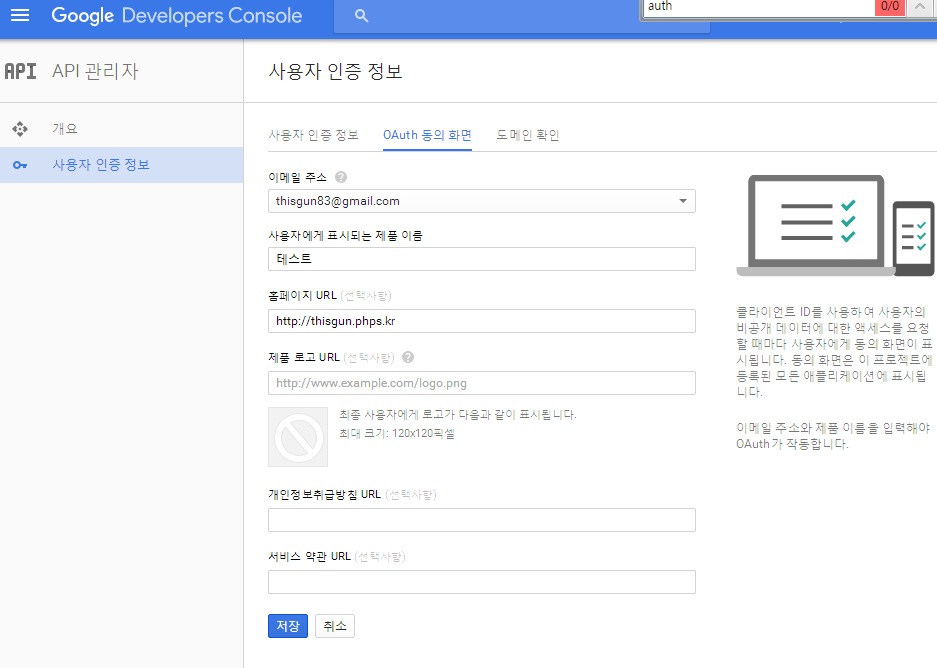Click the key icon for 사용자 인증 정보
This screenshot has height=668, width=937.
[x=20, y=165]
